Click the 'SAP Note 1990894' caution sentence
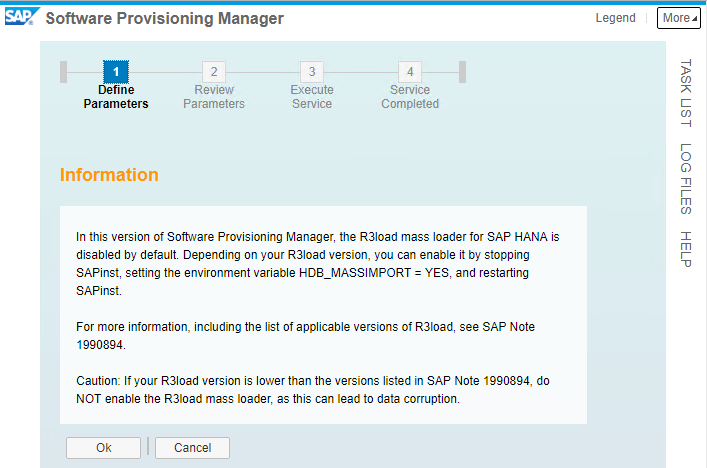The image size is (707, 468). pos(313,390)
